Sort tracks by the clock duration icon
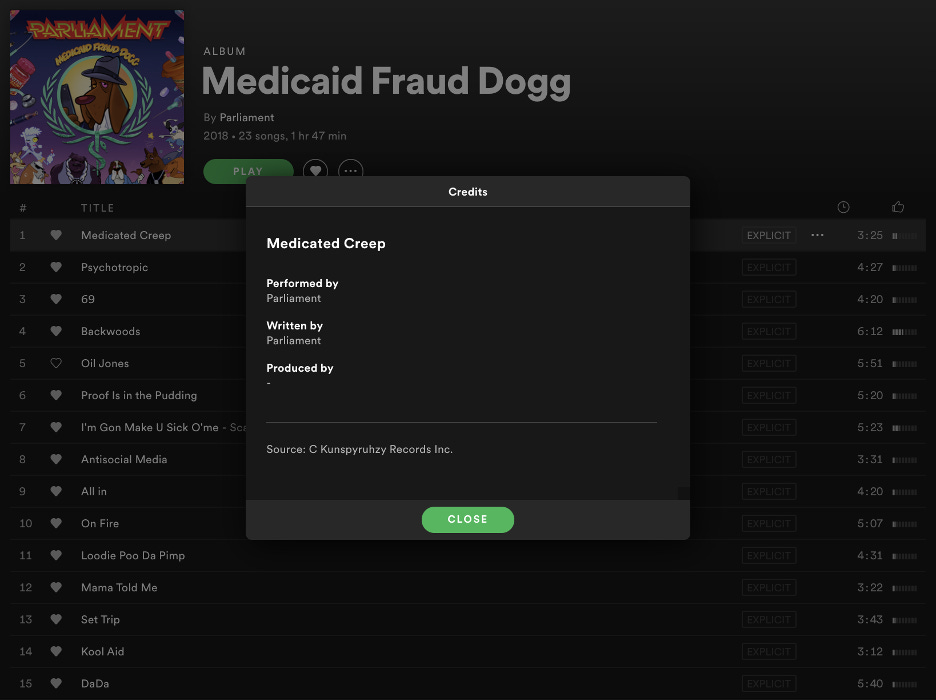Image resolution: width=936 pixels, height=700 pixels. (843, 207)
